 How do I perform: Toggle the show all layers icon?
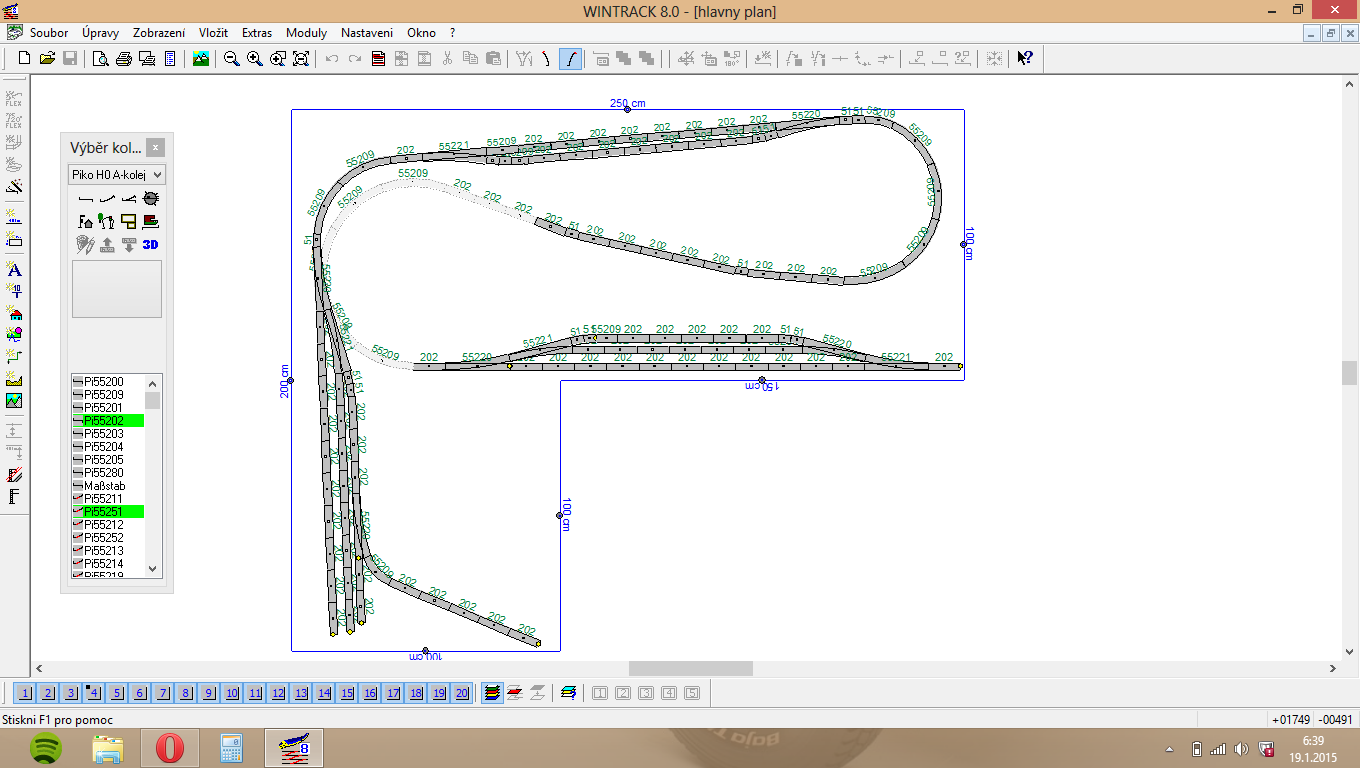[x=492, y=693]
